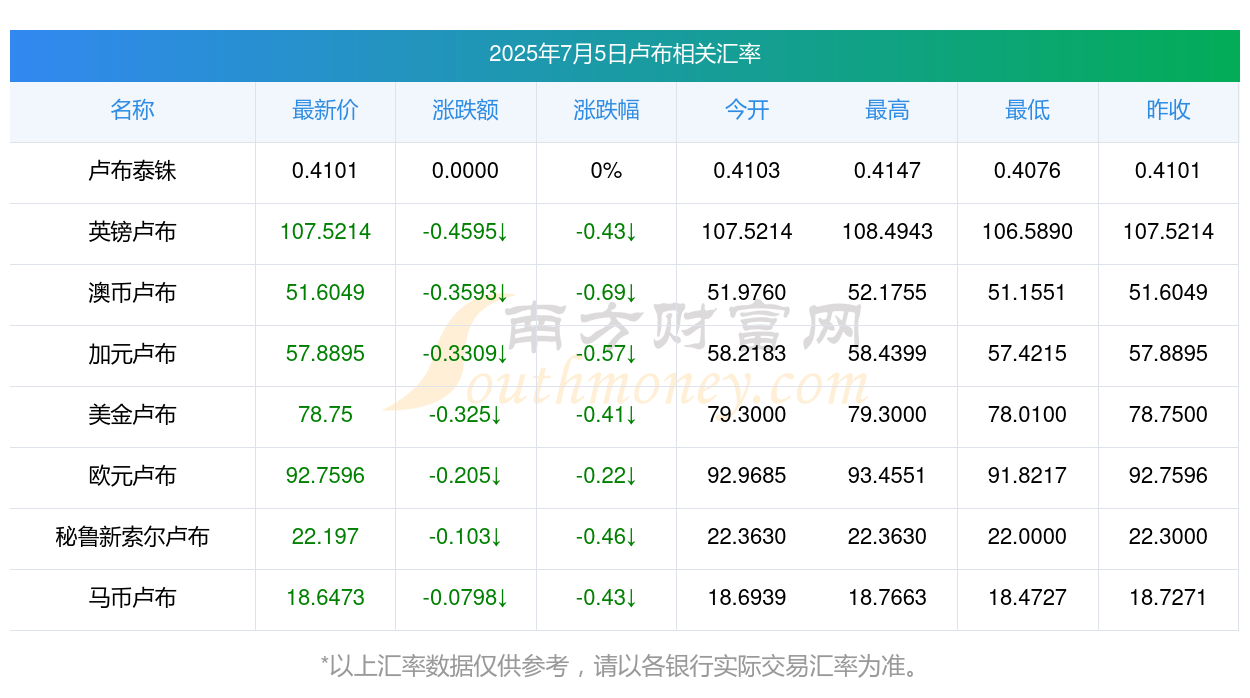Viewport: 1250px width, 698px height.
Task: Click the 今开 column header
Action: tap(747, 110)
